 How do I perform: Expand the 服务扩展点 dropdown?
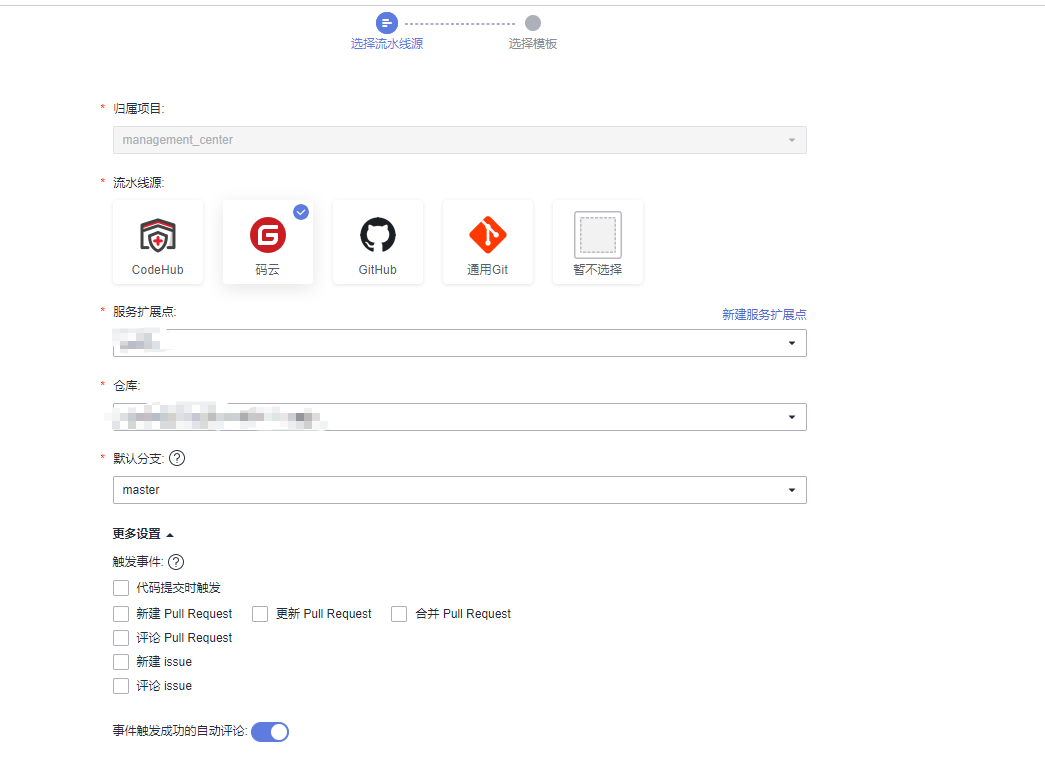pyautogui.click(x=460, y=343)
